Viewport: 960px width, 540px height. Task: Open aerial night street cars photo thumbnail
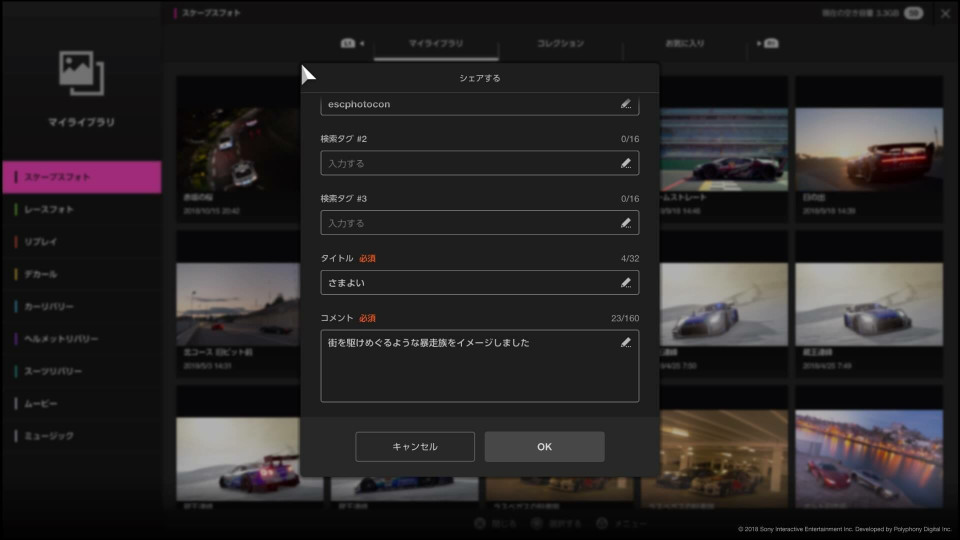tap(239, 149)
